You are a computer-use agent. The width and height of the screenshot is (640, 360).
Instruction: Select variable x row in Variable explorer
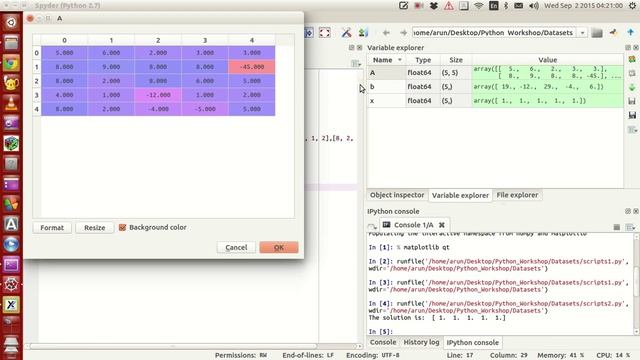click(x=495, y=100)
